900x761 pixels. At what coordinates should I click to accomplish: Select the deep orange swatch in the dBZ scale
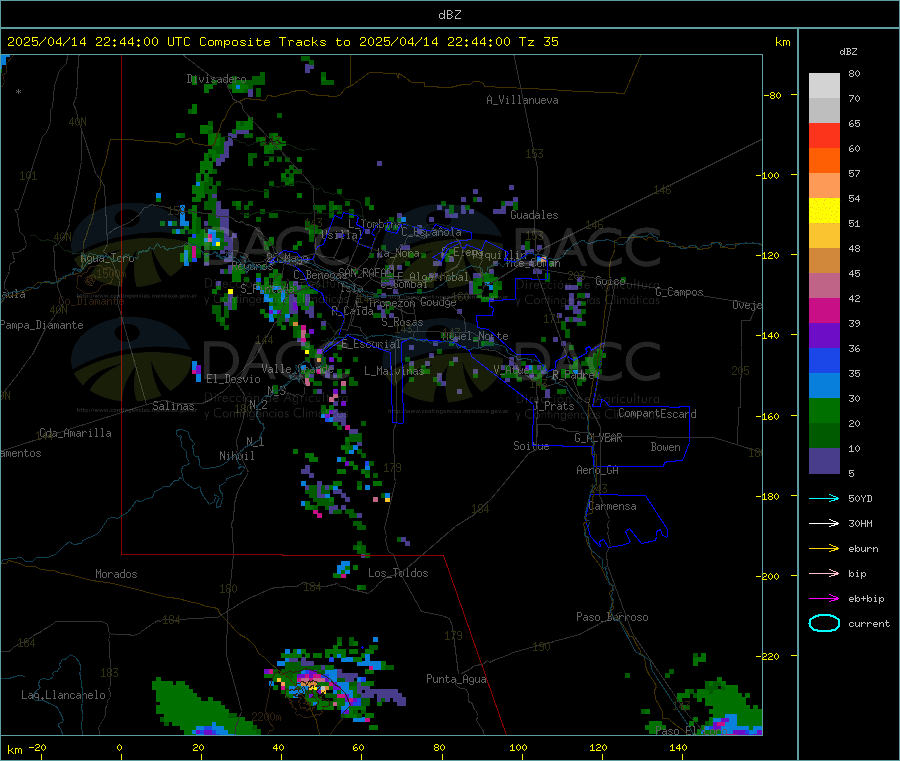point(824,161)
